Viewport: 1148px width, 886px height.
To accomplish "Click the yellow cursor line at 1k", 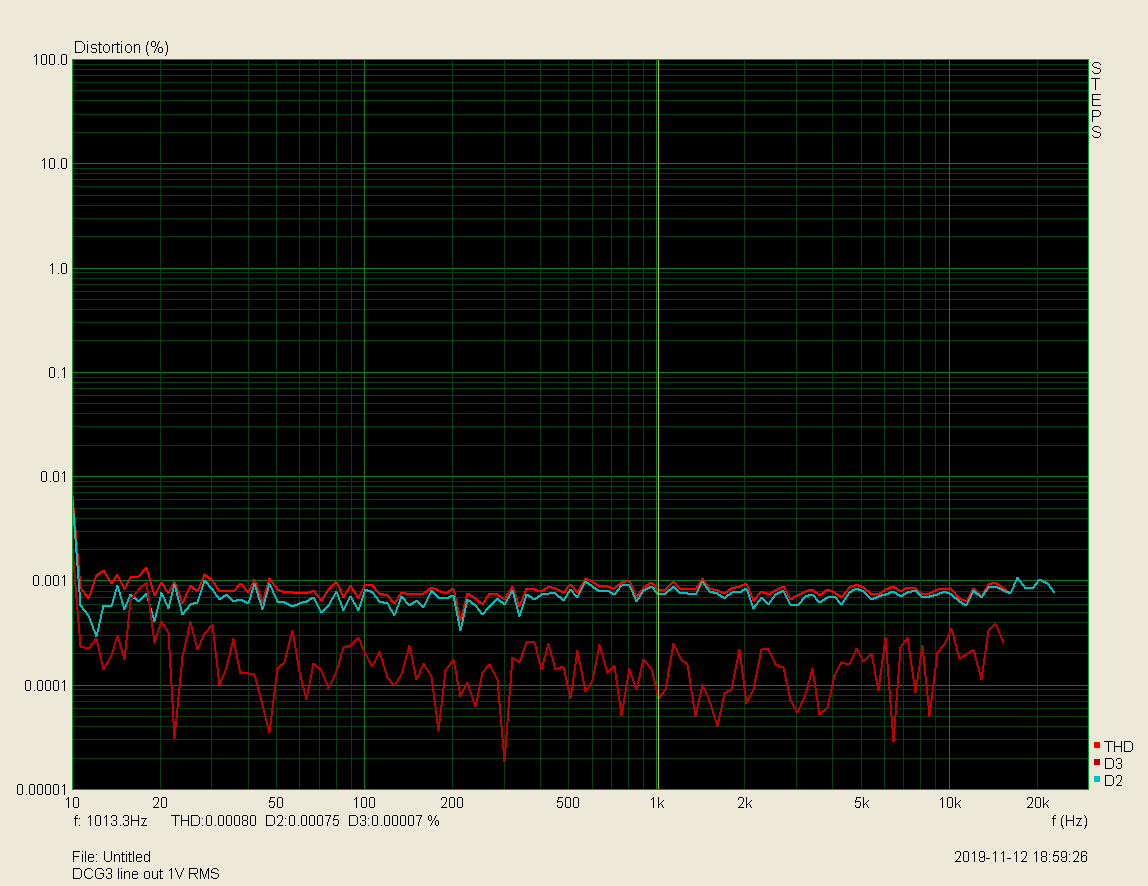I will click(658, 425).
